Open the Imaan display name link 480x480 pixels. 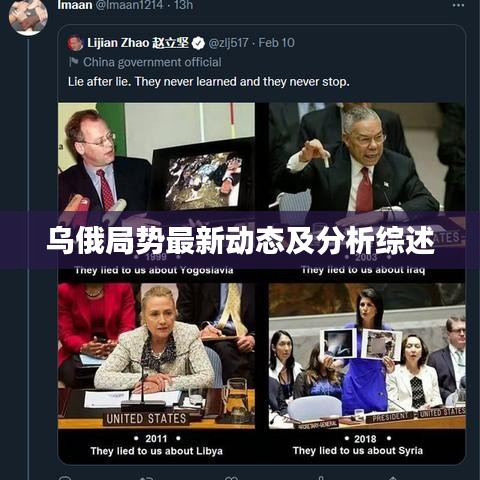[x=75, y=5]
